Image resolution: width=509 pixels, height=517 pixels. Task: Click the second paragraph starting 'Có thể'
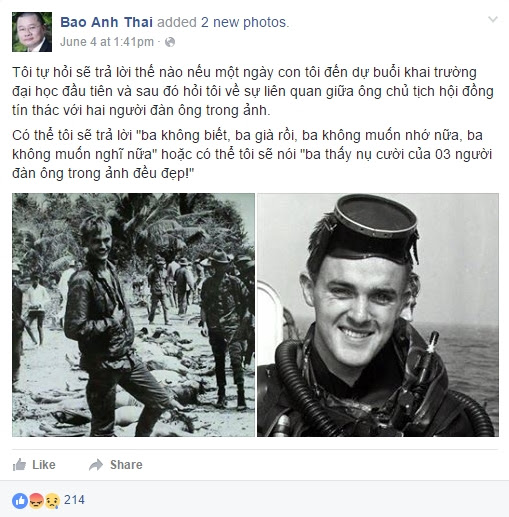click(x=252, y=154)
